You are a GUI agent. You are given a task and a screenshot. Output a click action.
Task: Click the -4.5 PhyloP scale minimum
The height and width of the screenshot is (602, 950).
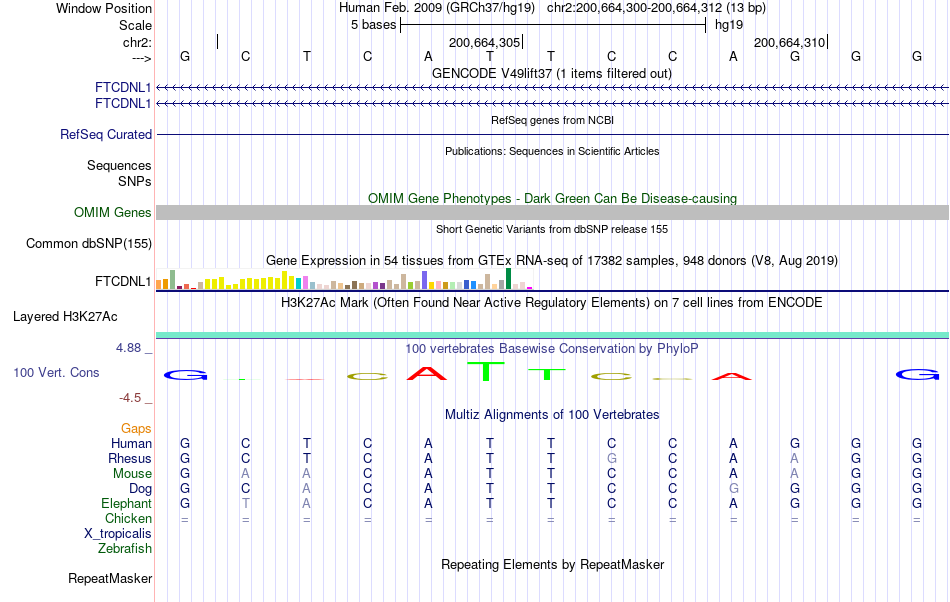pyautogui.click(x=130, y=397)
